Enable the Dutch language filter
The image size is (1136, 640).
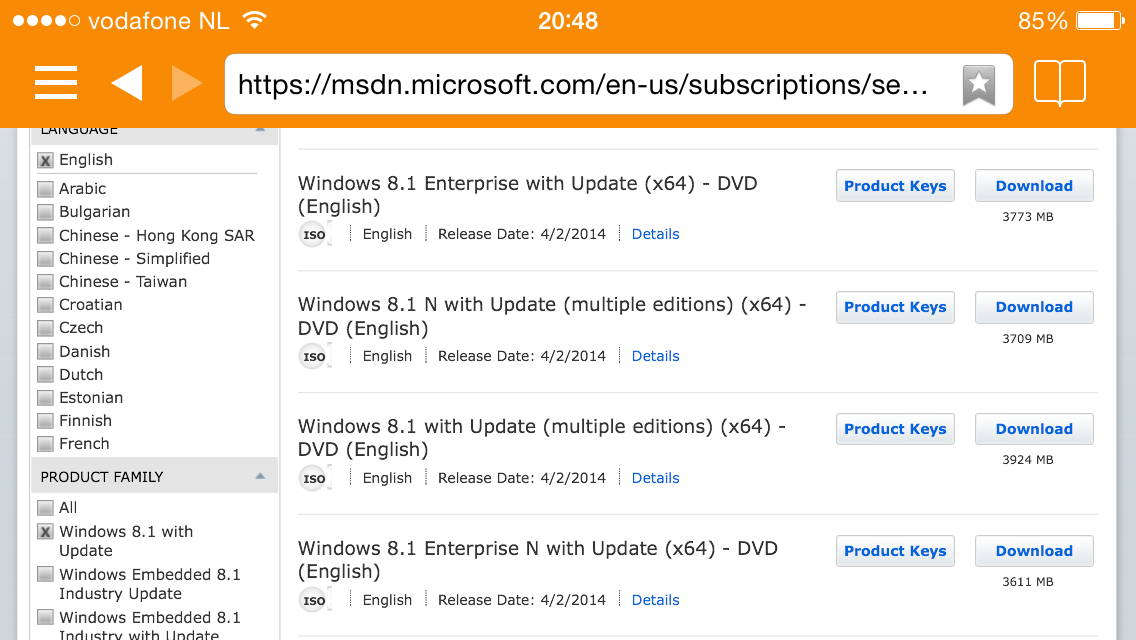(45, 375)
